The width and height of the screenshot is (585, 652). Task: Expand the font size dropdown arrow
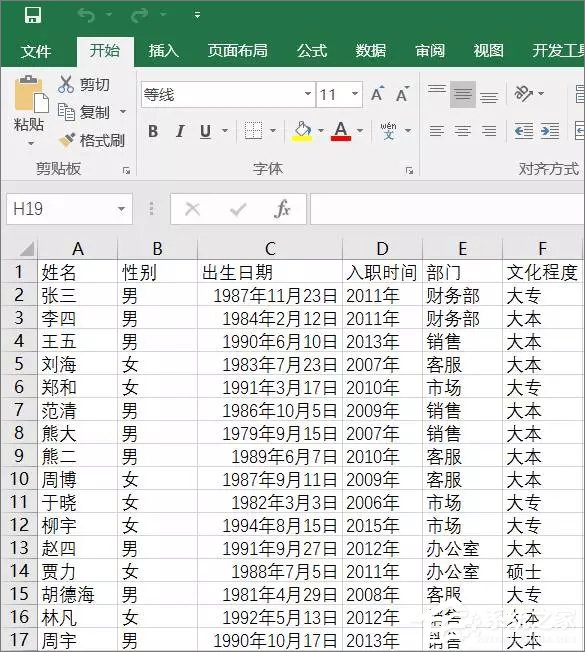click(354, 94)
